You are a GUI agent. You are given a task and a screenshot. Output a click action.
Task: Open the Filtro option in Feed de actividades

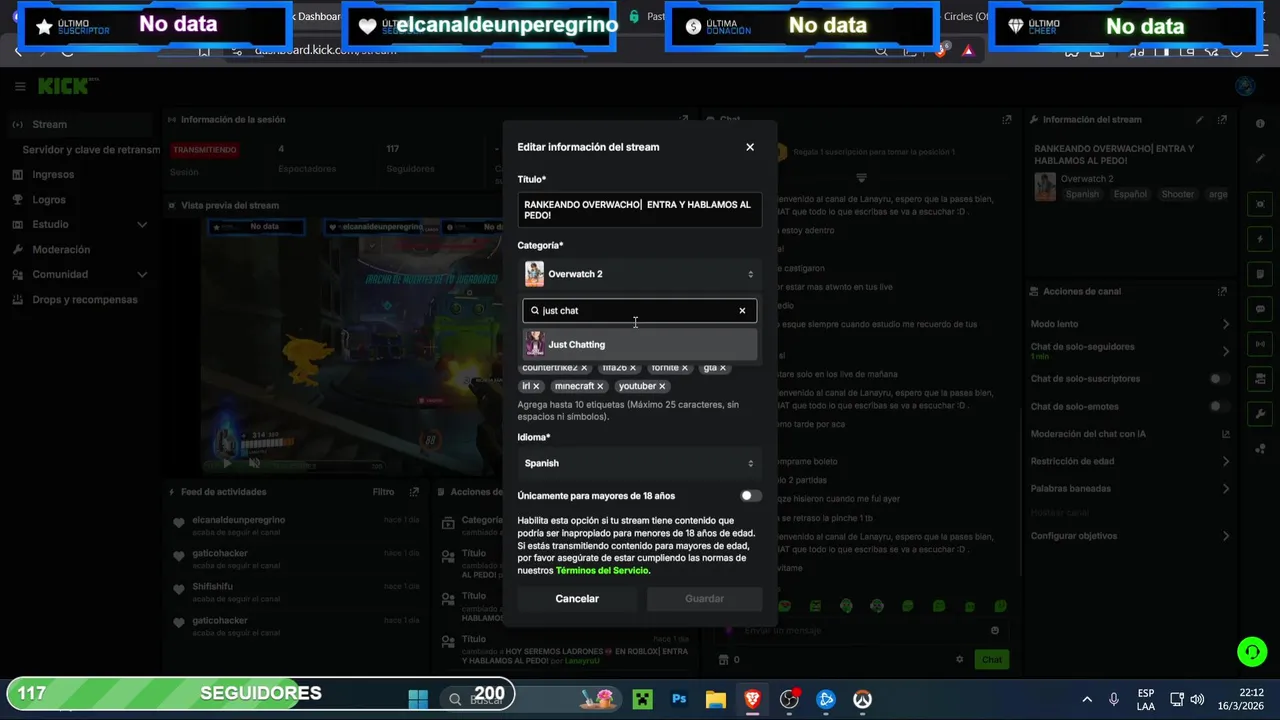383,492
